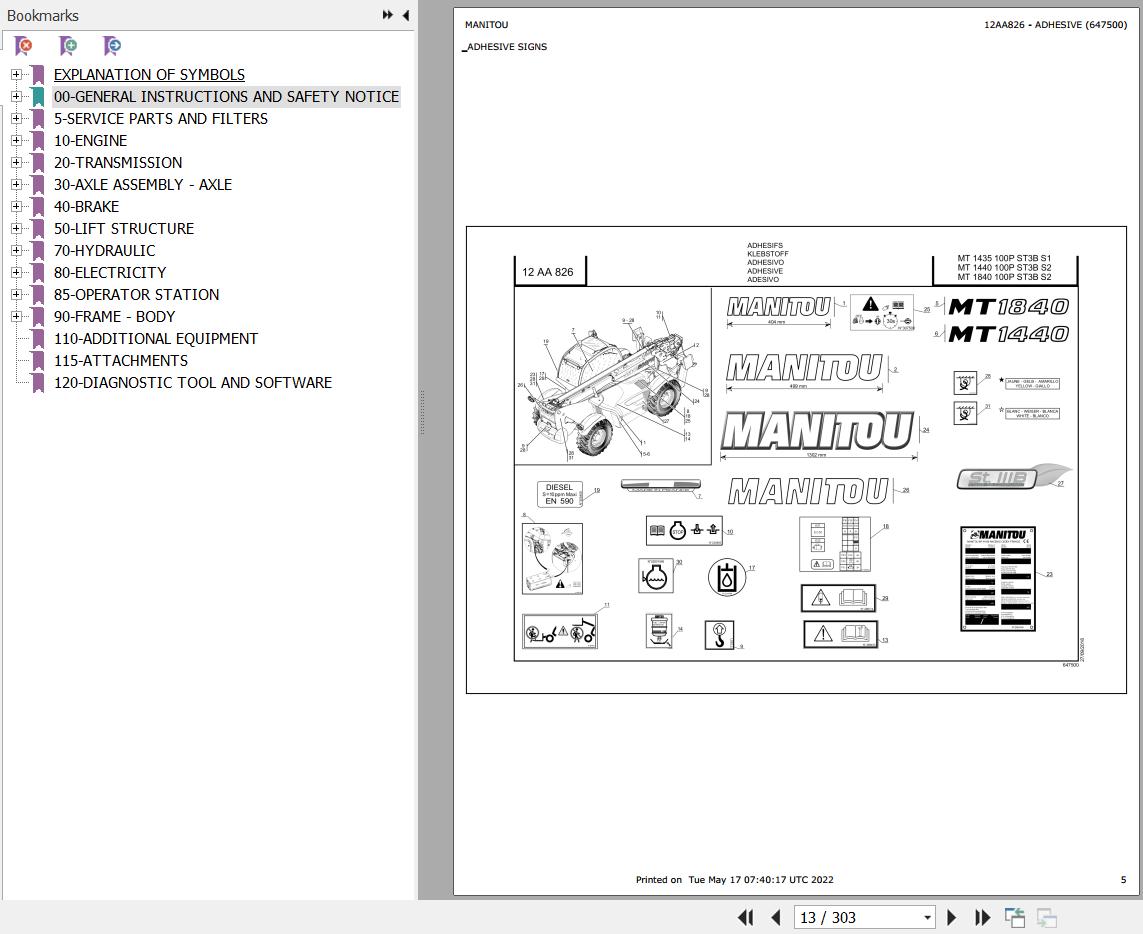The width and height of the screenshot is (1143, 934).
Task: Click the go-to-previous-view icon
Action: click(x=1014, y=917)
